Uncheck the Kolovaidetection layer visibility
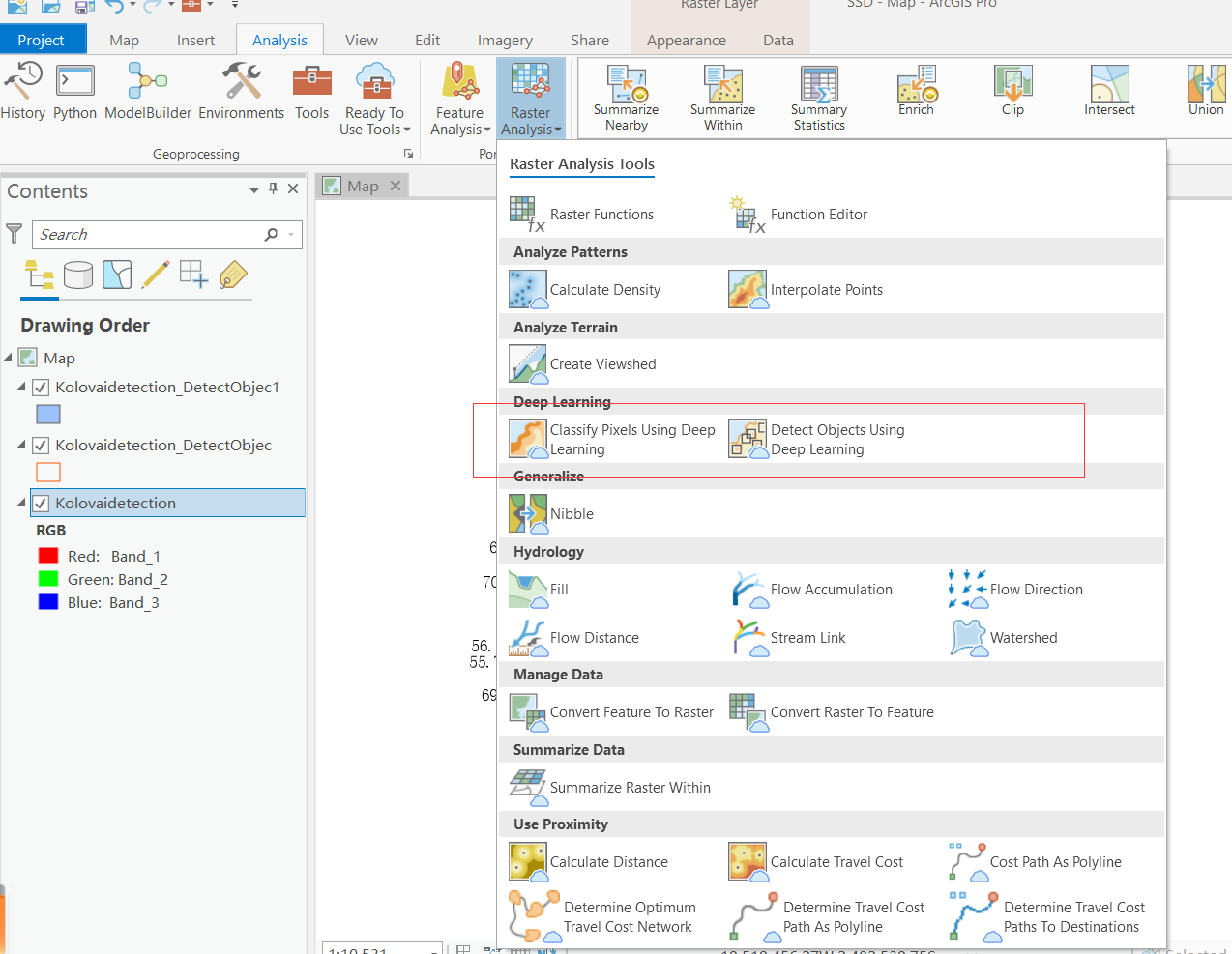The height and width of the screenshot is (954, 1232). [x=40, y=503]
